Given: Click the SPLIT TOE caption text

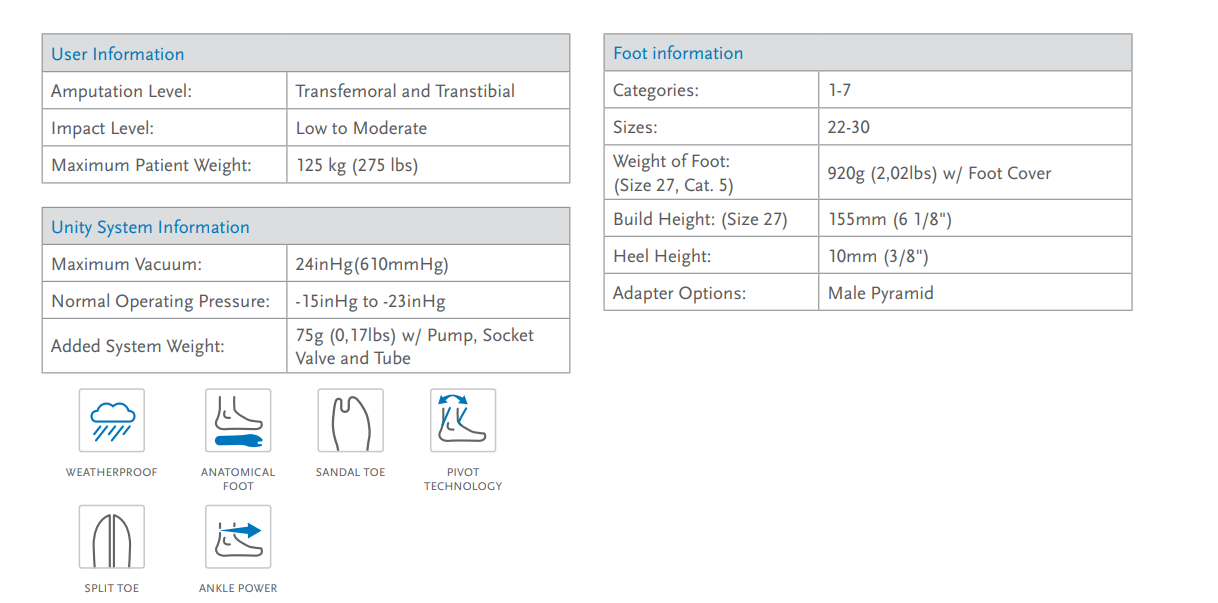Looking at the screenshot, I should point(112,588).
